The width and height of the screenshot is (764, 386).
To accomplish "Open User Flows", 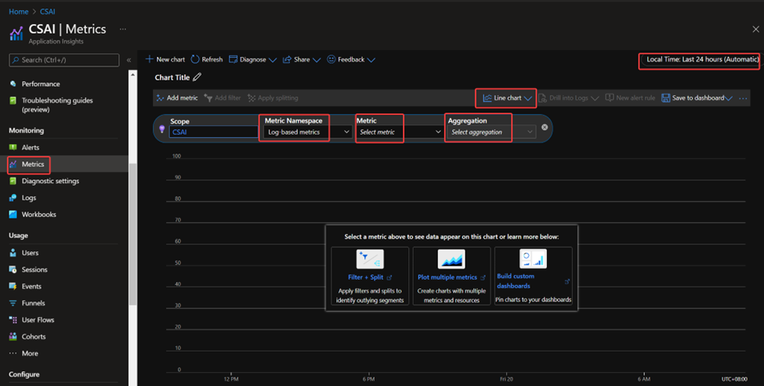I will [x=38, y=320].
